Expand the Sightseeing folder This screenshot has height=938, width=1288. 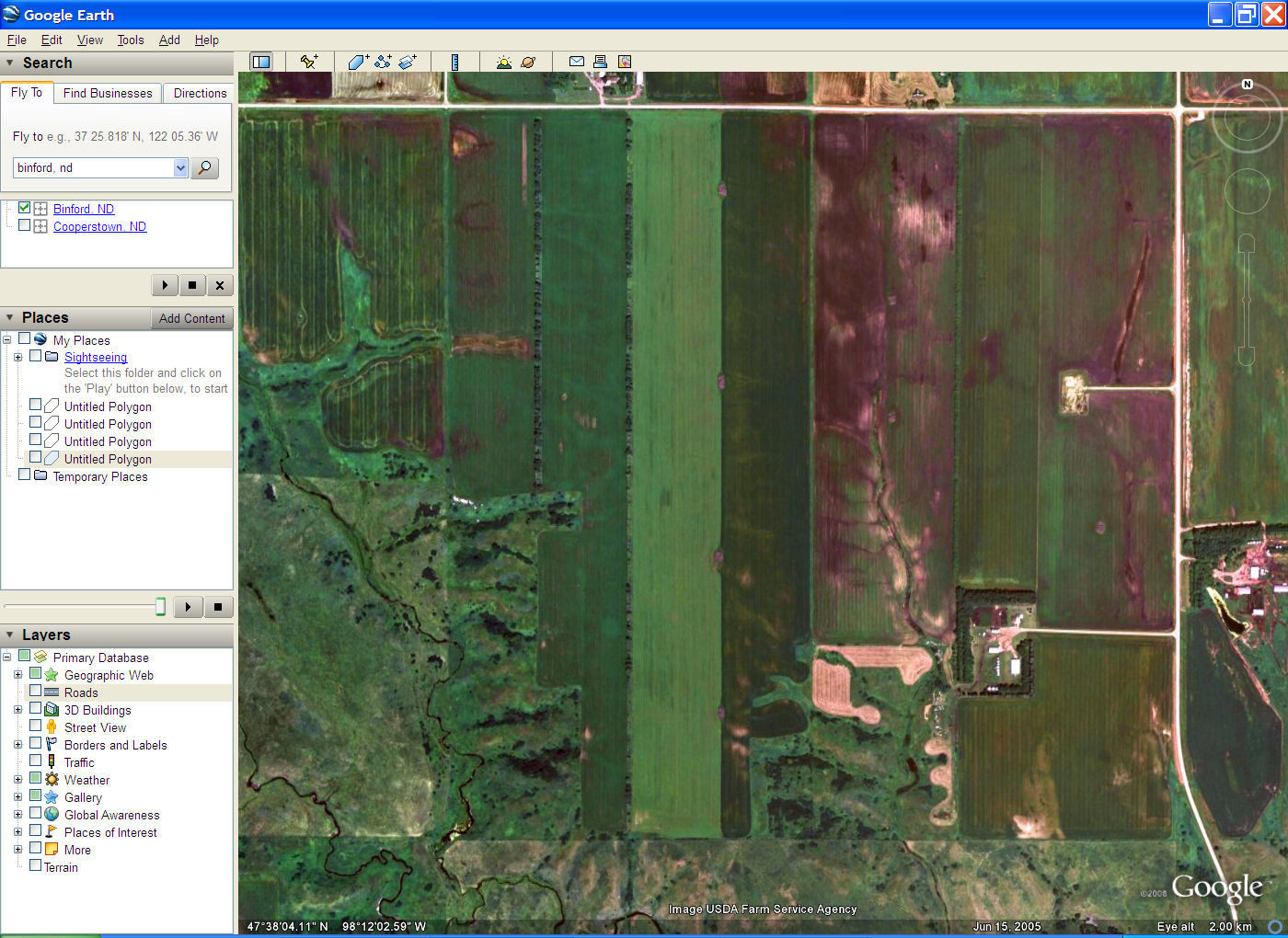(x=17, y=357)
